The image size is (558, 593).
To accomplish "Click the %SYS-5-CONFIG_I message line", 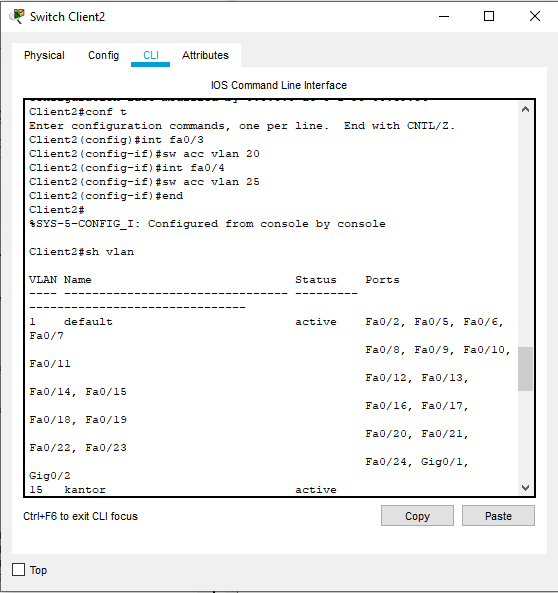I will tap(207, 224).
